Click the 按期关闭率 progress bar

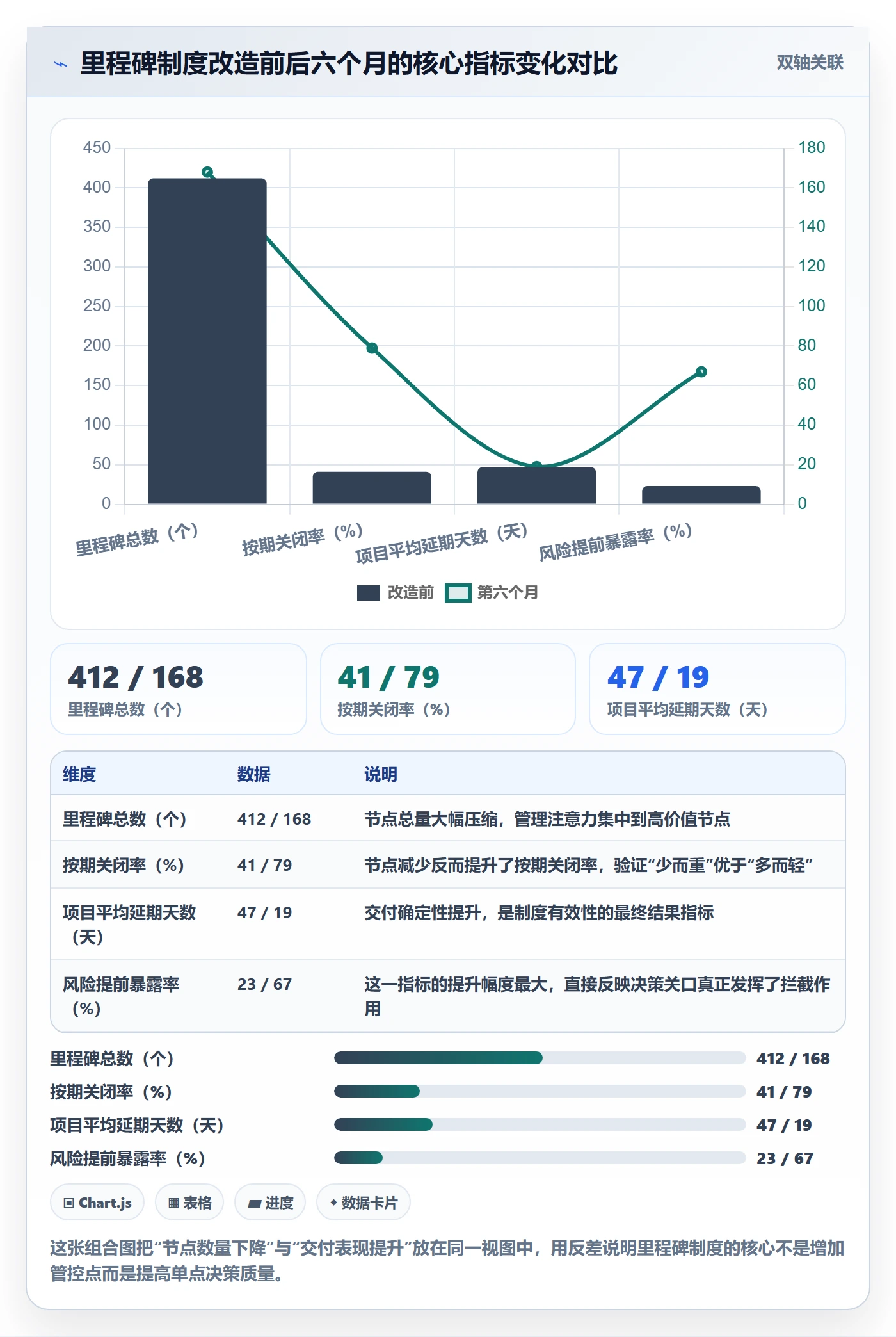point(540,1091)
